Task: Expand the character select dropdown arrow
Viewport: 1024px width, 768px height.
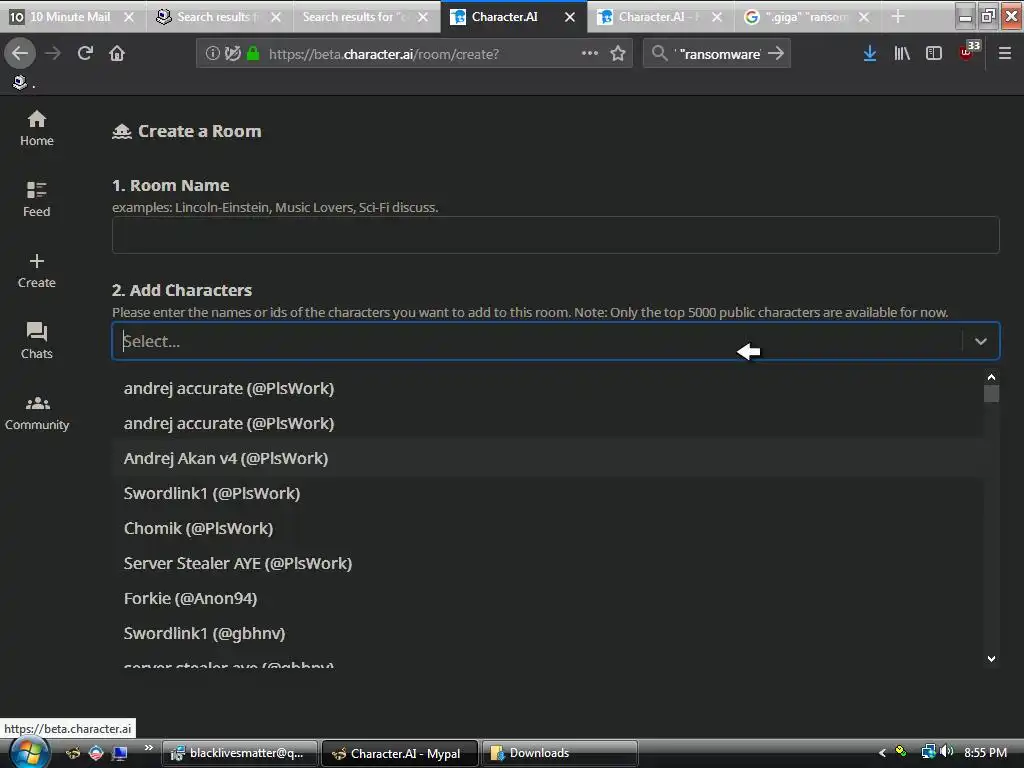Action: point(981,341)
